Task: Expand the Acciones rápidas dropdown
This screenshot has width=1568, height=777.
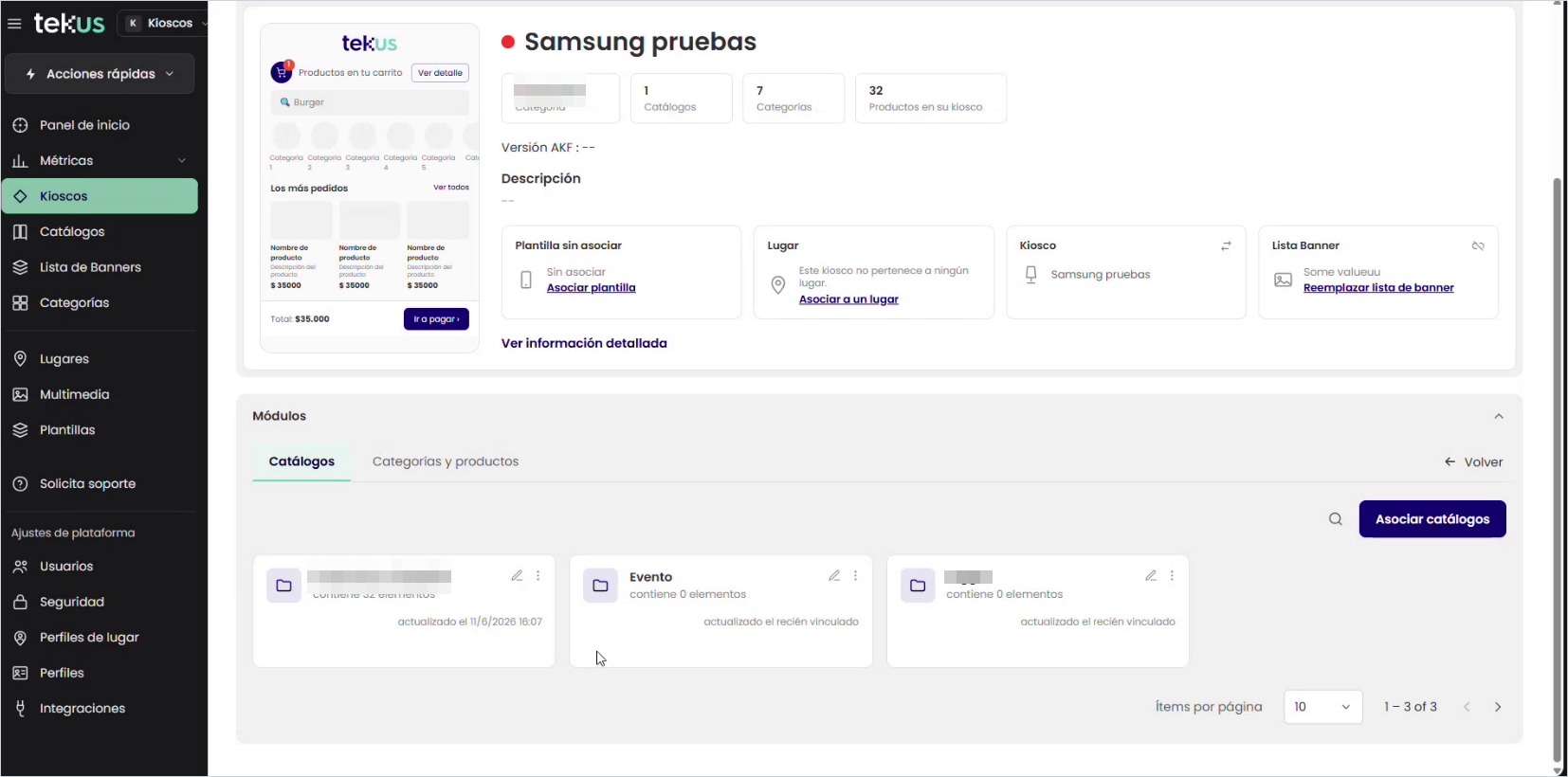Action: pos(100,74)
